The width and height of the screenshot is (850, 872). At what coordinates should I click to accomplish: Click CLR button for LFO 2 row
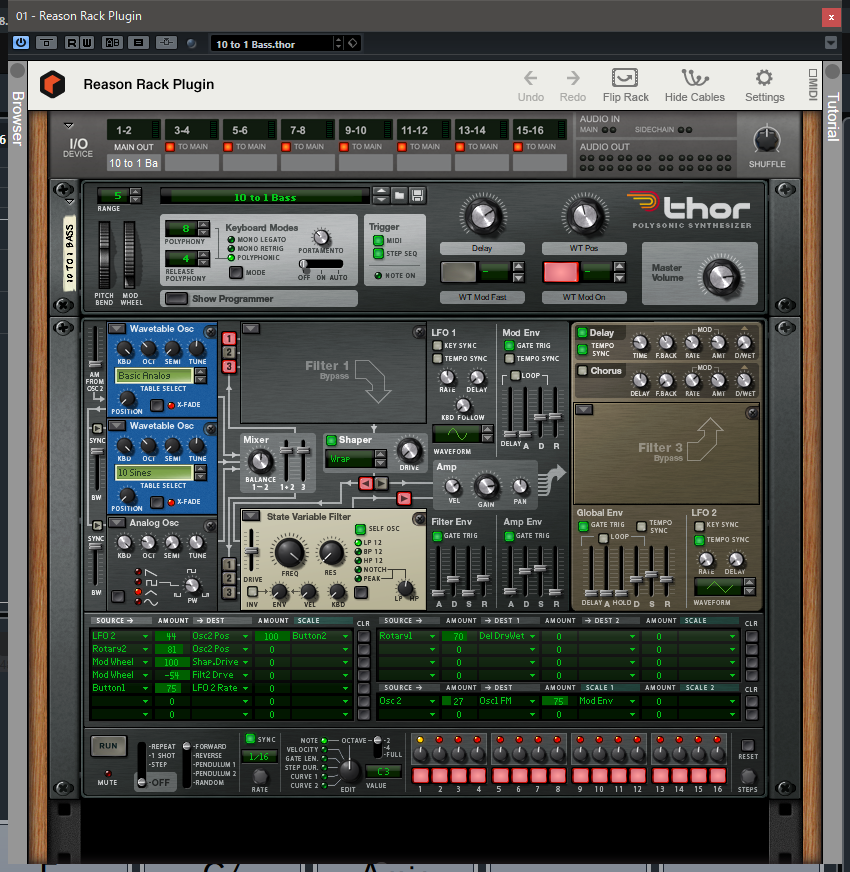click(x=364, y=636)
